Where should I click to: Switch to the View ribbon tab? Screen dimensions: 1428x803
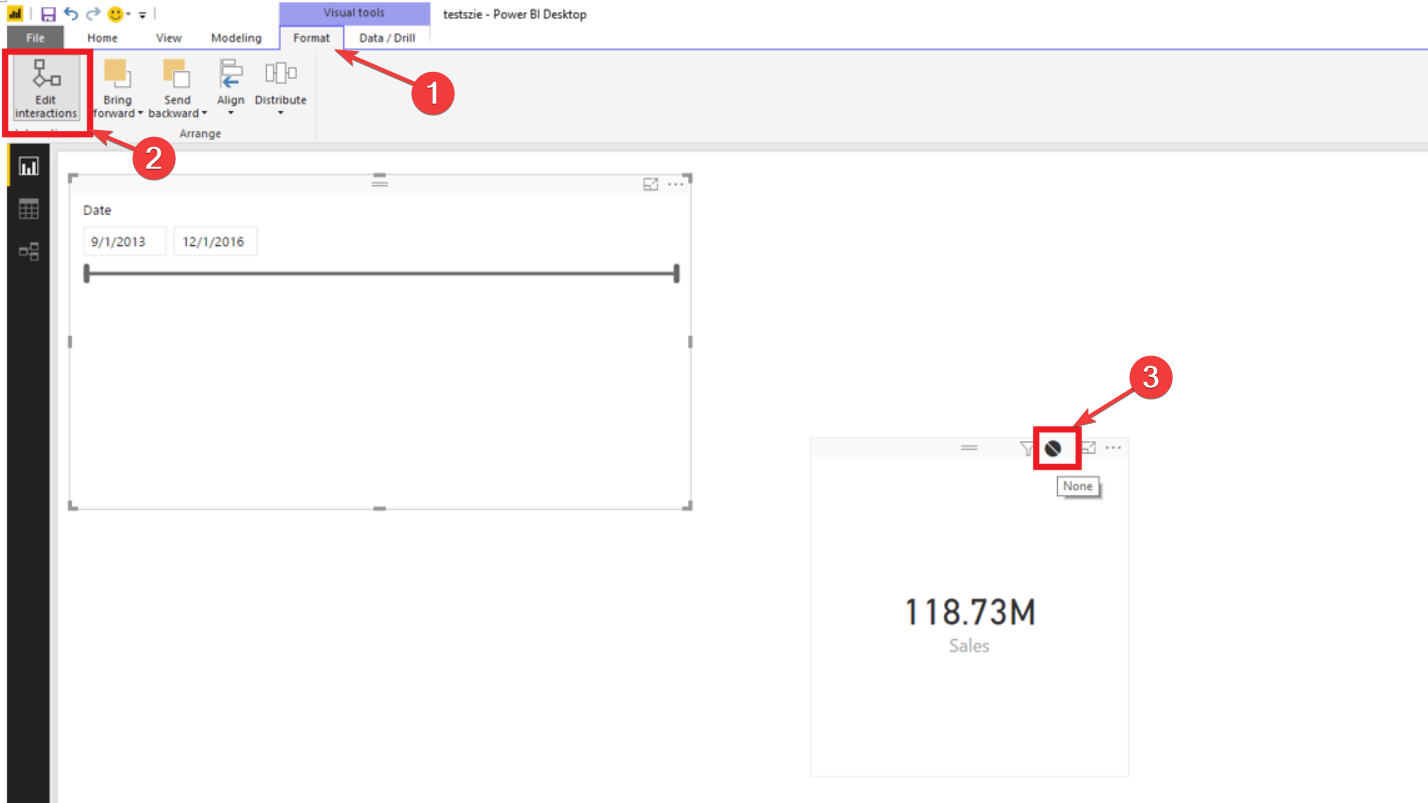coord(169,38)
